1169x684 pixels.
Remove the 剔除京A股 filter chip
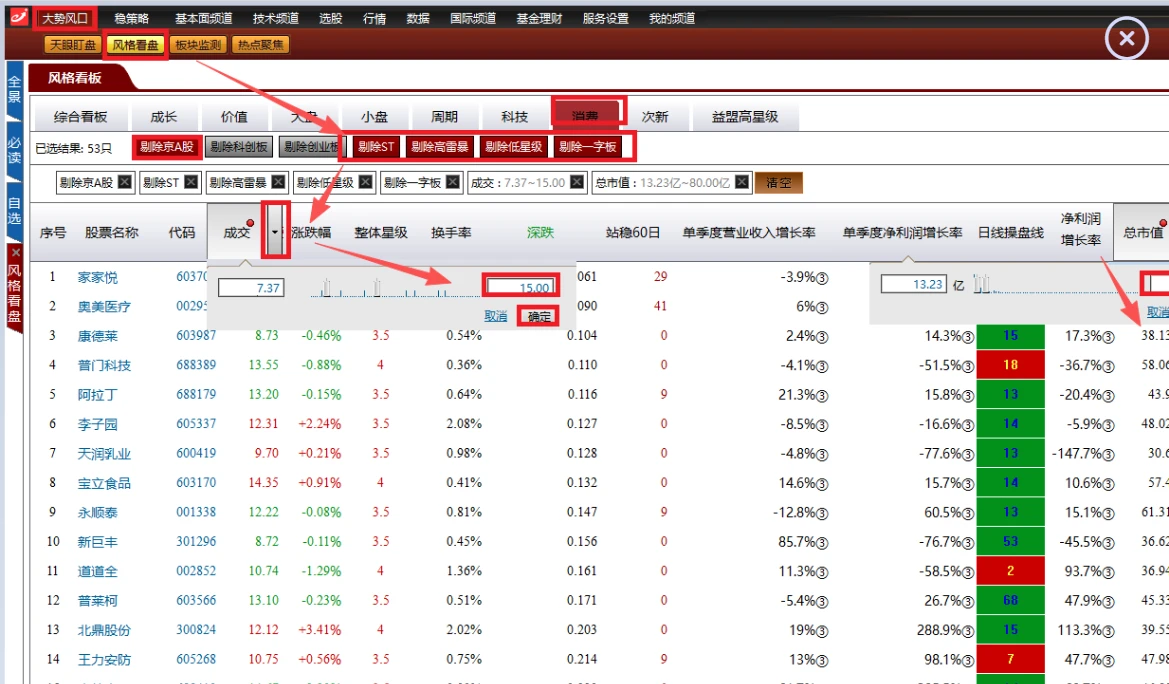click(x=125, y=182)
